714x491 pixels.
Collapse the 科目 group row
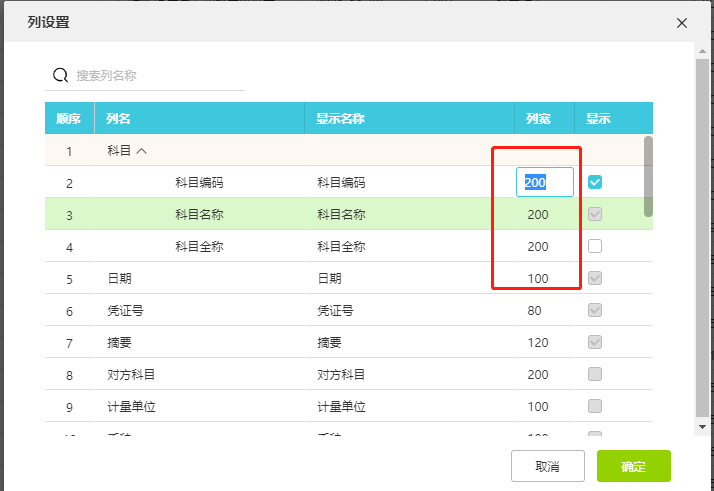(141, 151)
